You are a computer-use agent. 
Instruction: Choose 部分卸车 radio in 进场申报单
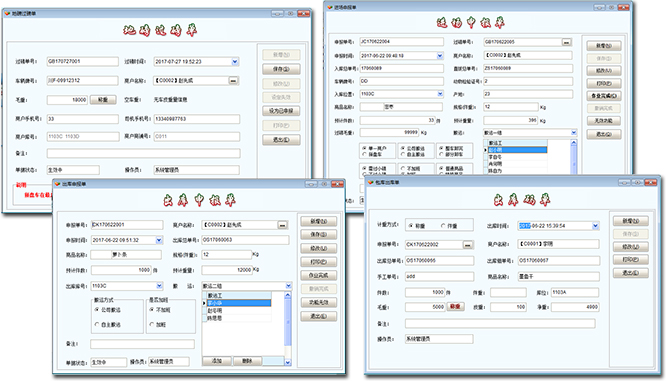point(441,154)
